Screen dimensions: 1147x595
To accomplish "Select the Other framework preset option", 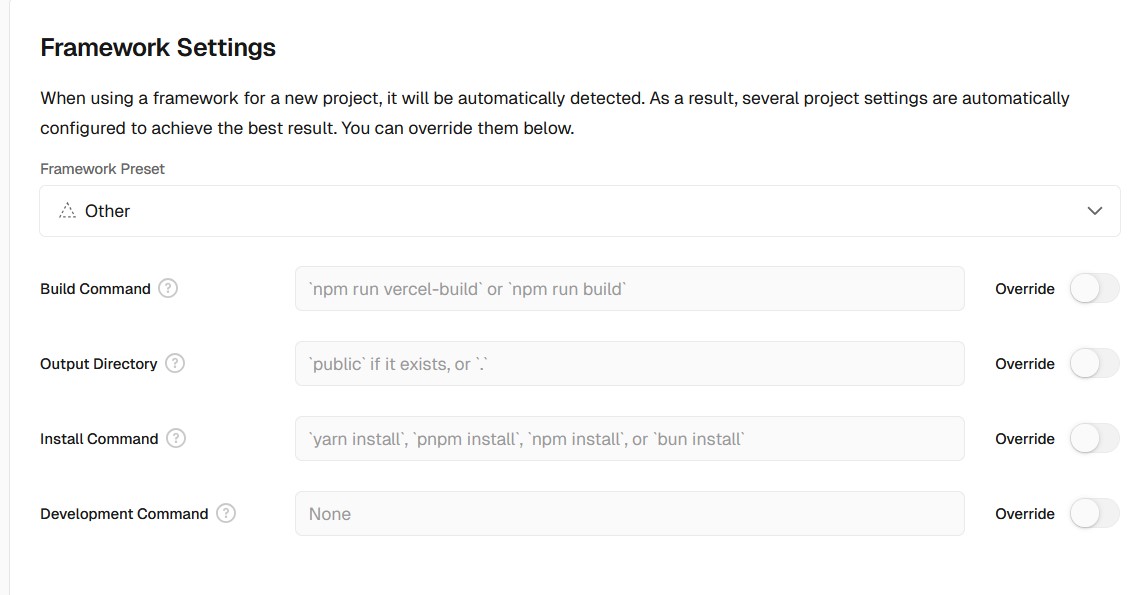I will [x=107, y=211].
